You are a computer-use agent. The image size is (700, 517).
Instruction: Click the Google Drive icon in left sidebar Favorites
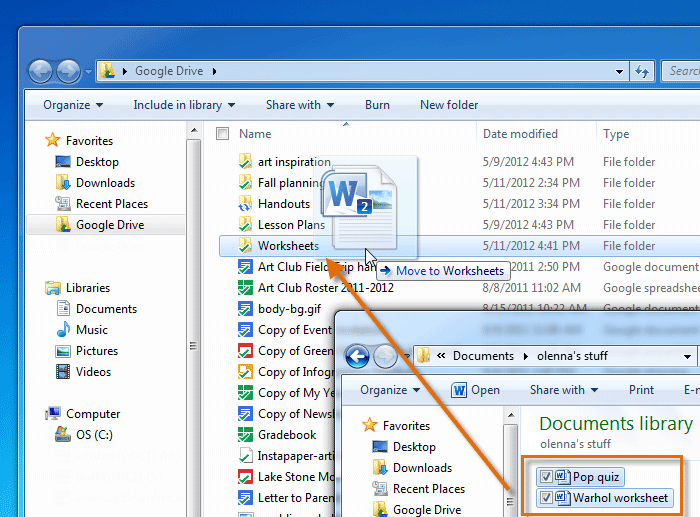point(63,225)
